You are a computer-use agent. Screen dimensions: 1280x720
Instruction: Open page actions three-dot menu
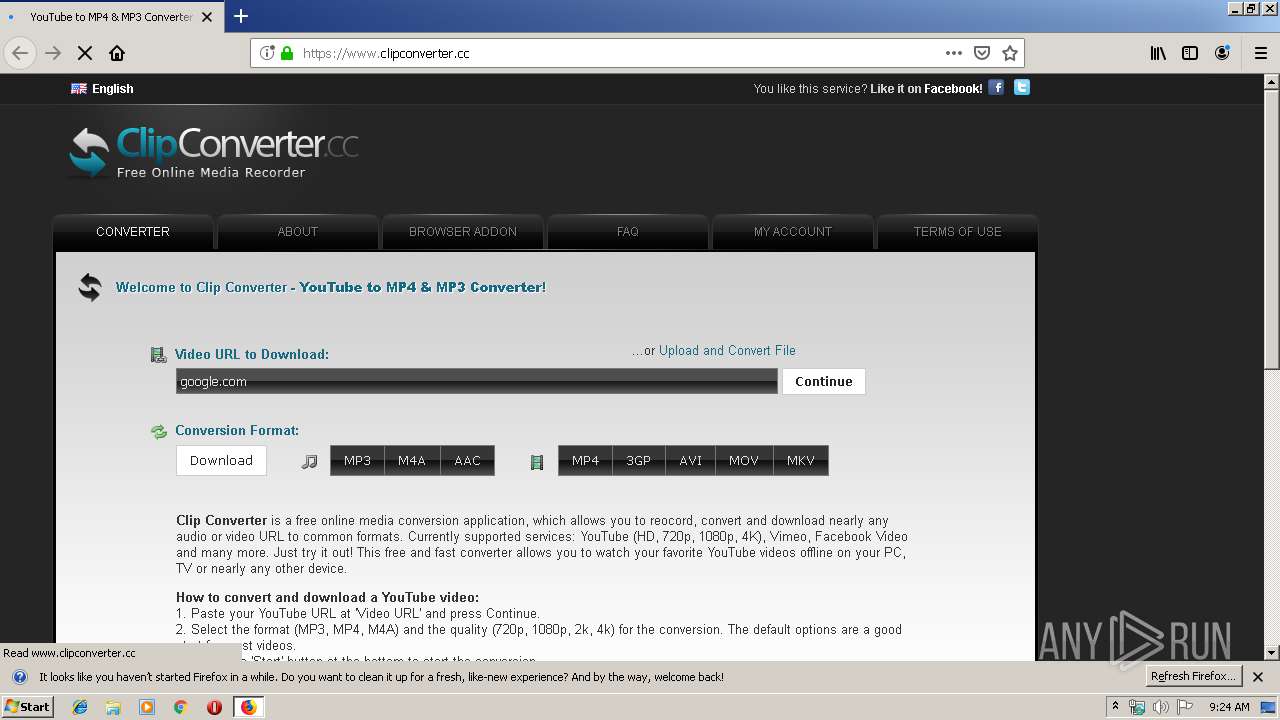coord(954,53)
